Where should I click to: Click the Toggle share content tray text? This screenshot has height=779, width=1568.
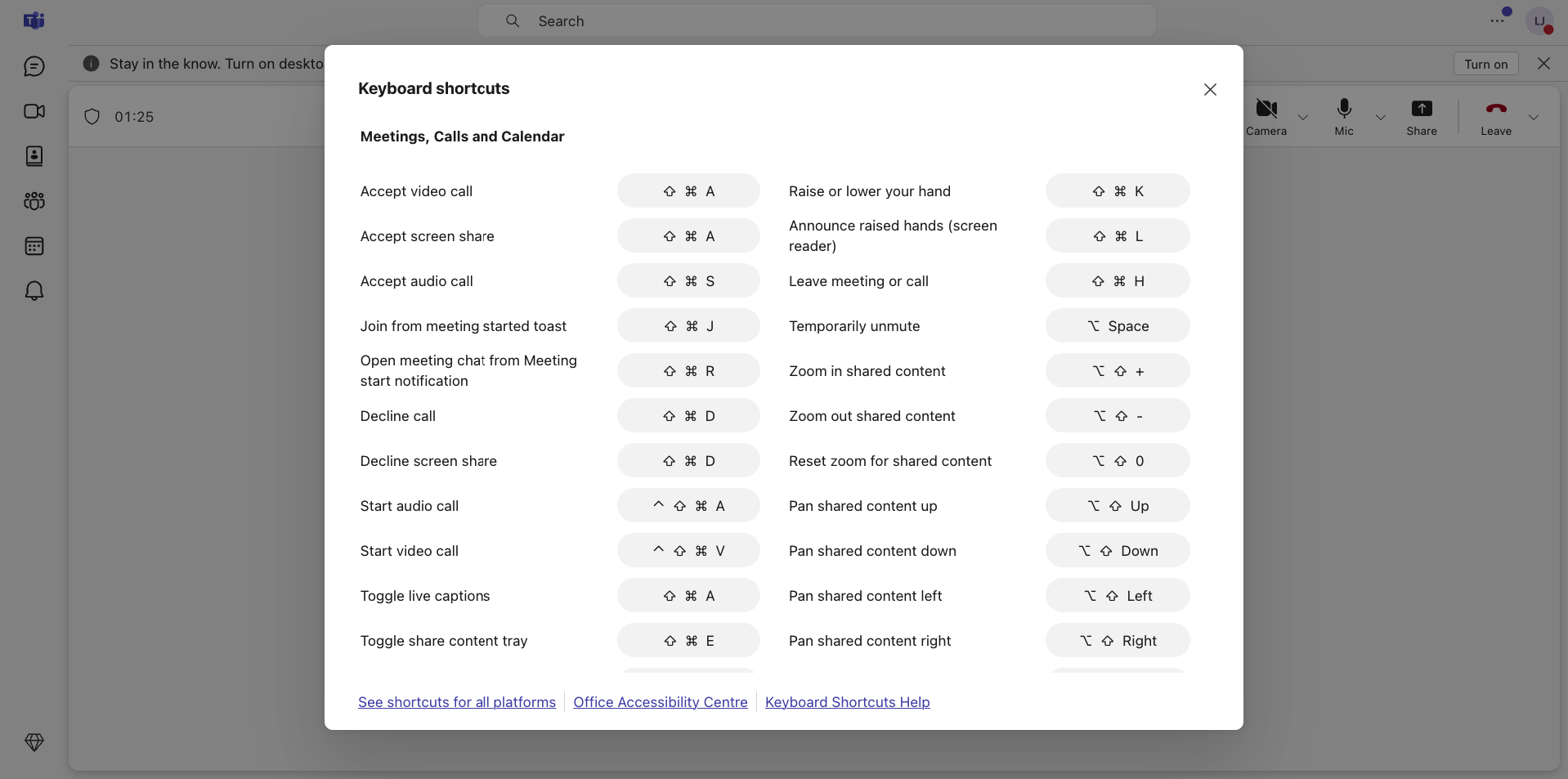pyautogui.click(x=444, y=641)
